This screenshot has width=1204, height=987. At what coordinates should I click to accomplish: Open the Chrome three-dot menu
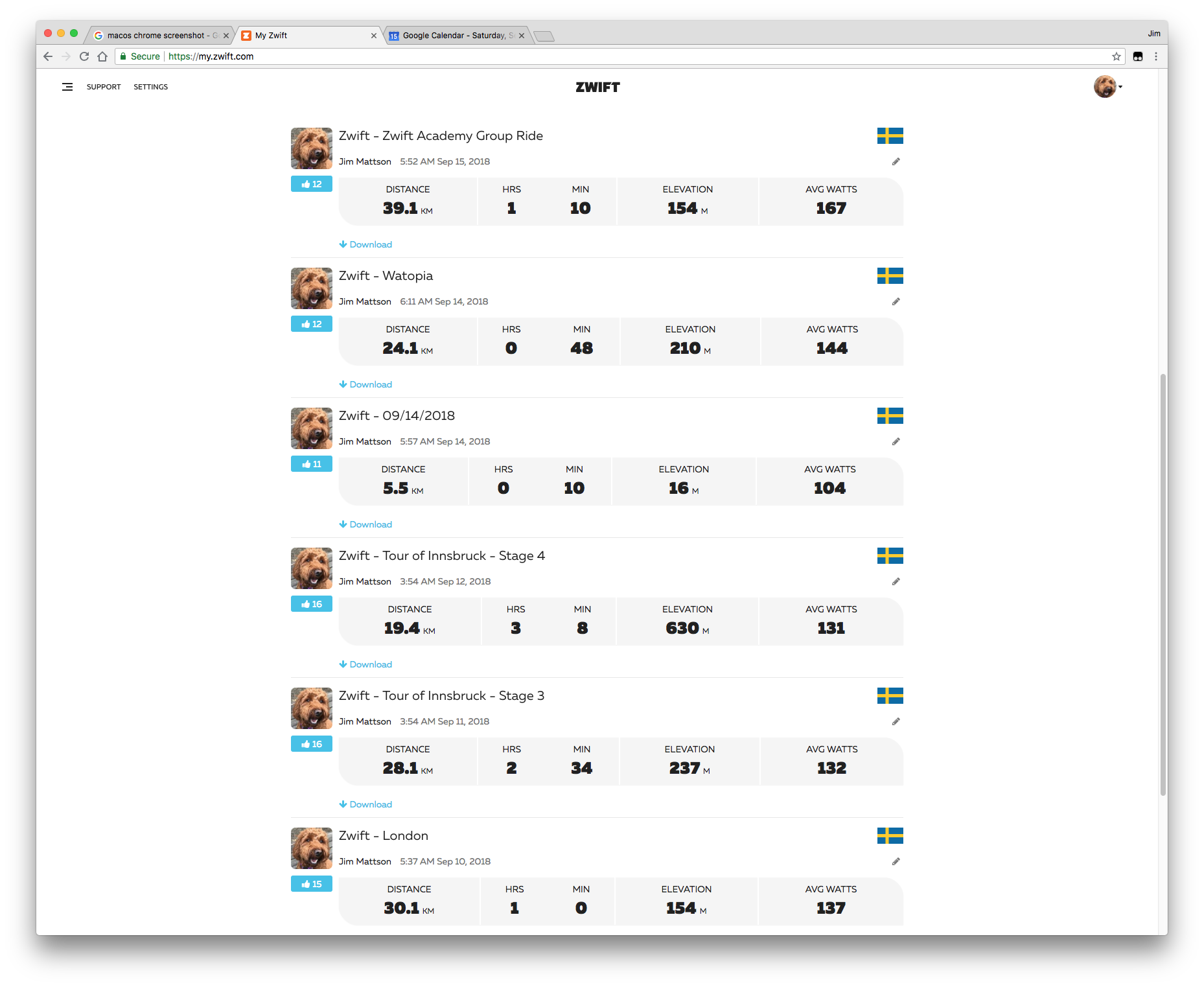(x=1156, y=56)
